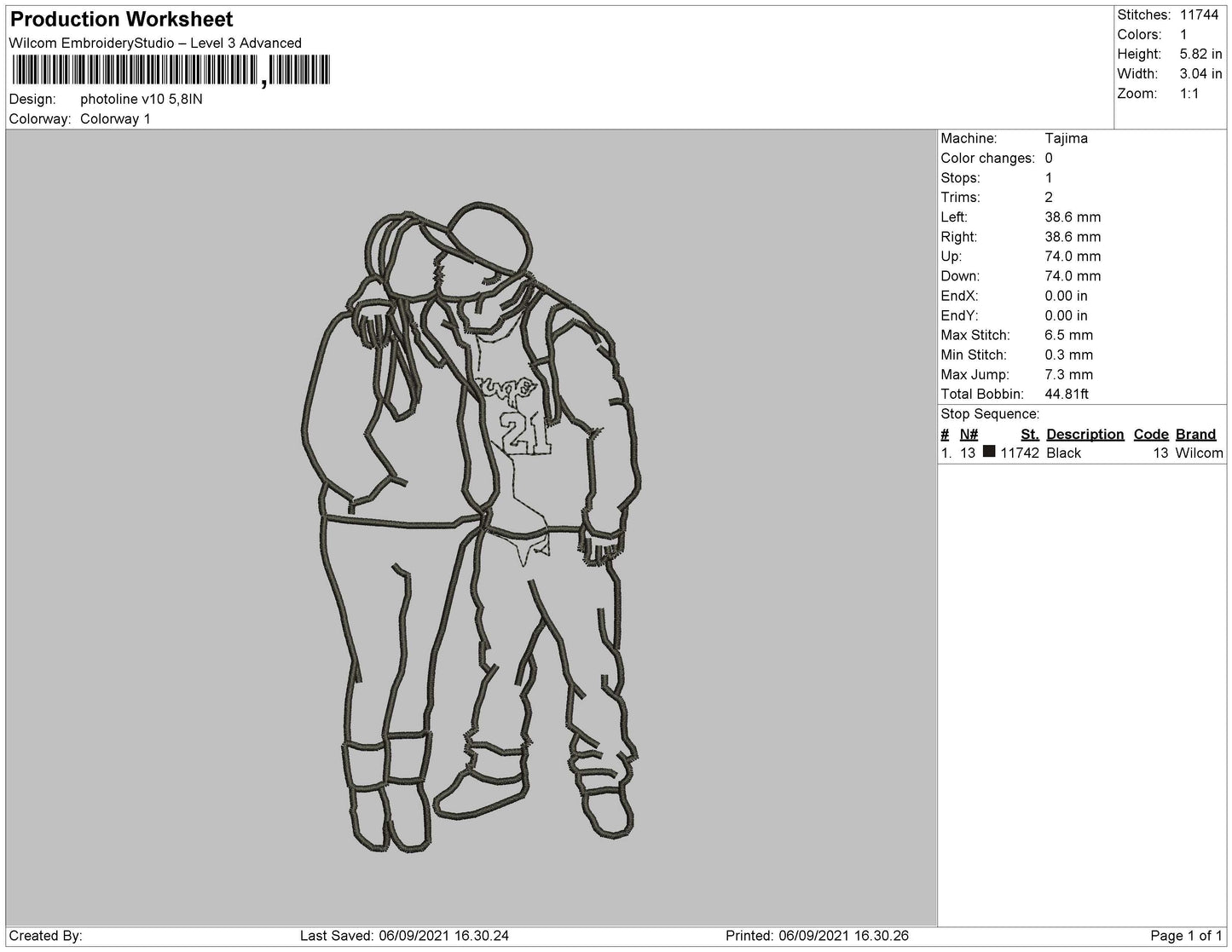Viewport: 1232px width, 952px height.
Task: Click the Stops value 1
Action: [1049, 177]
